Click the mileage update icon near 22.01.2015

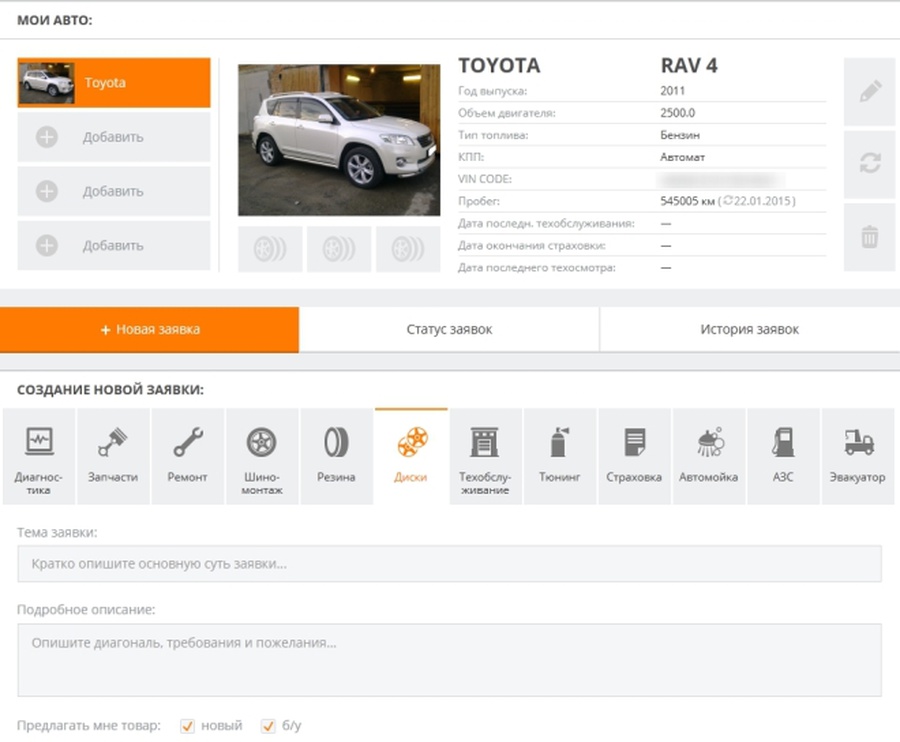pos(727,201)
